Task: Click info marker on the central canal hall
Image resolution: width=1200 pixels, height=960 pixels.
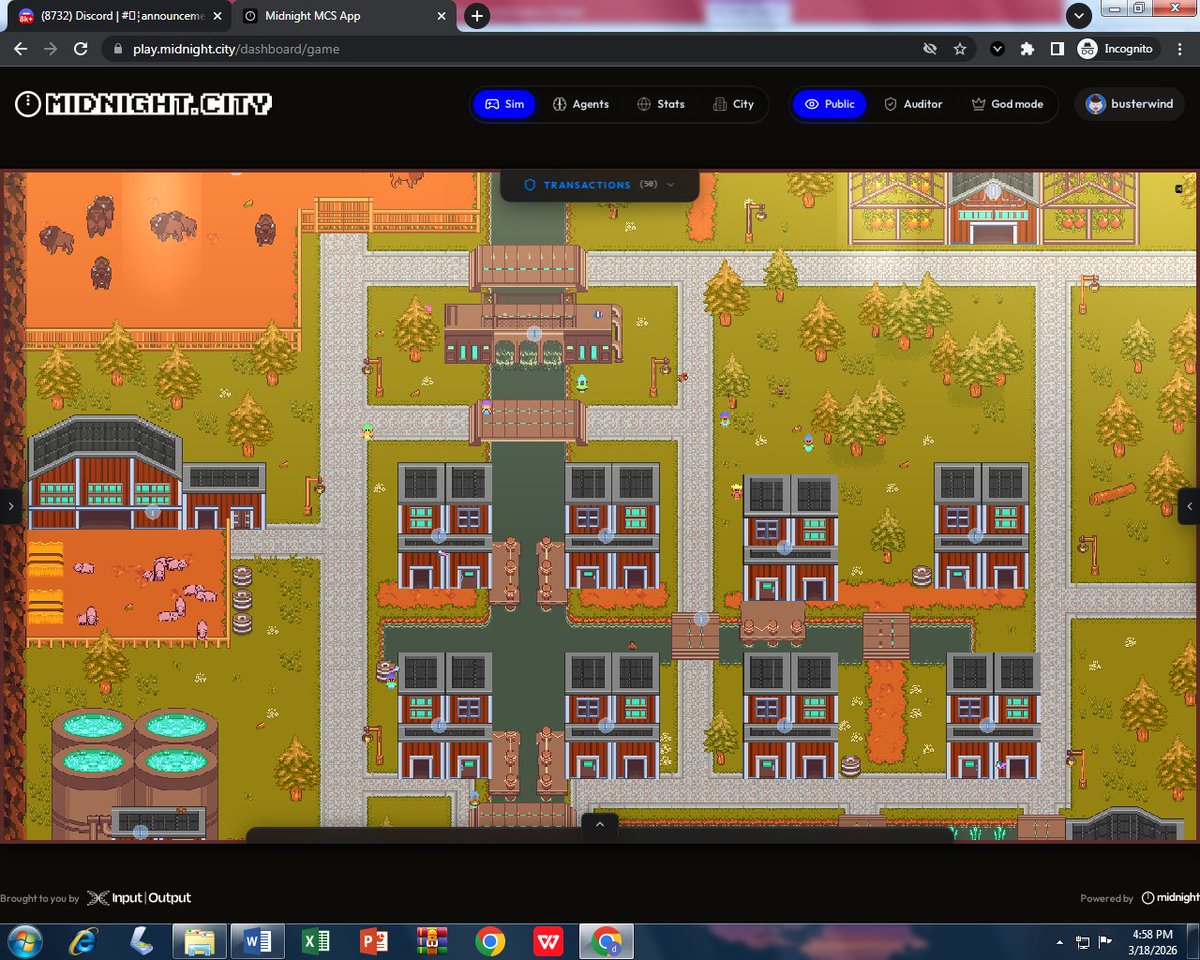Action: pos(534,332)
